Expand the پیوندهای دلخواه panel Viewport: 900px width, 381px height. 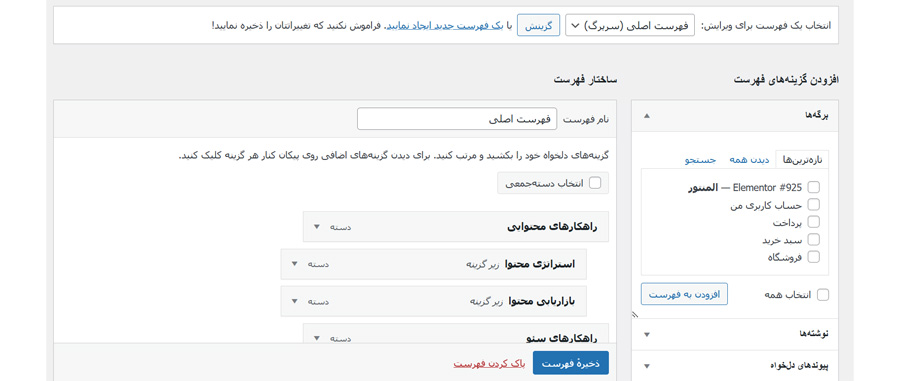(735, 366)
